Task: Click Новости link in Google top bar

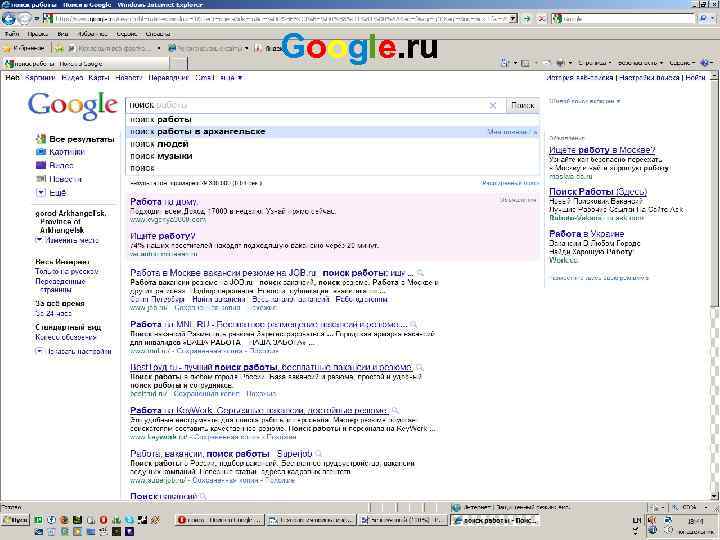Action: (x=129, y=78)
